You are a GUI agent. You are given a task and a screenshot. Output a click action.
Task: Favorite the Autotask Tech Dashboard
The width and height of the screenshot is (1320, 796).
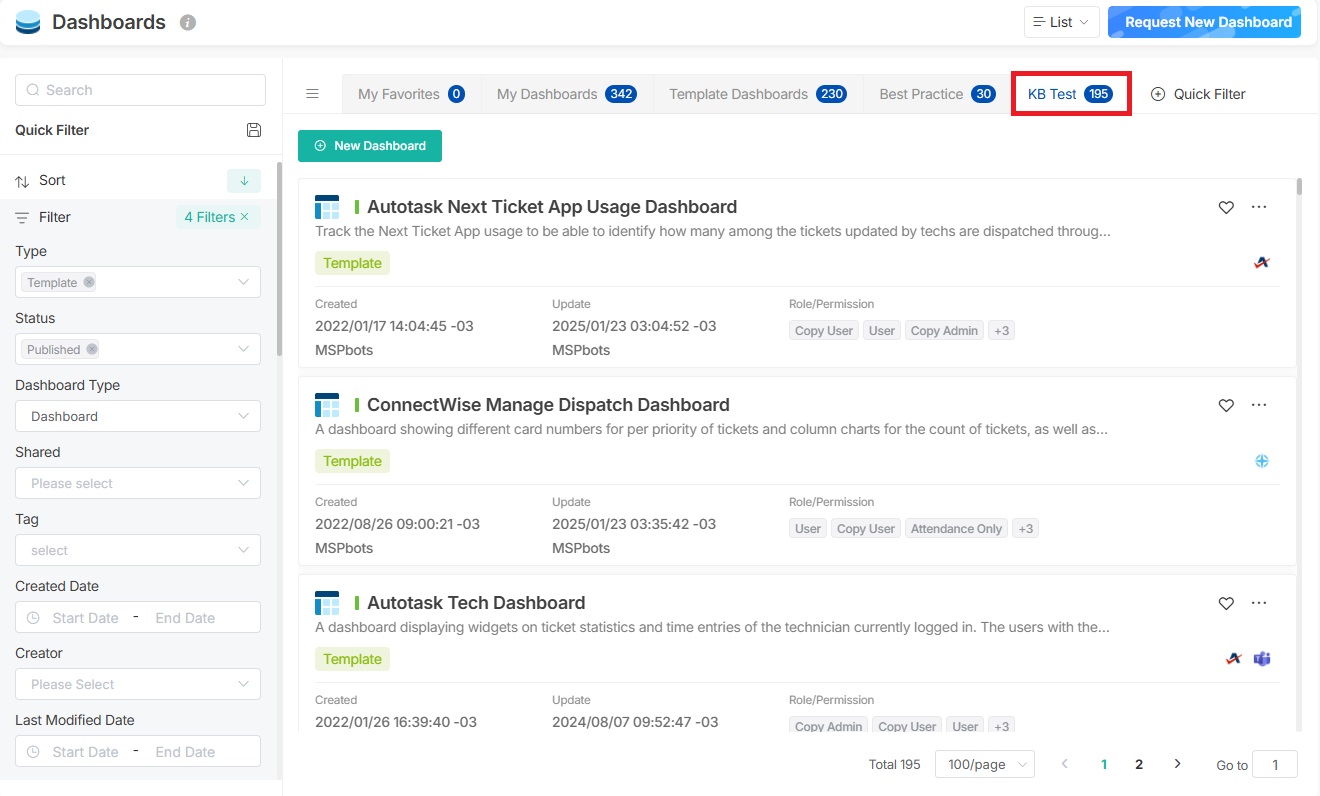[x=1226, y=603]
